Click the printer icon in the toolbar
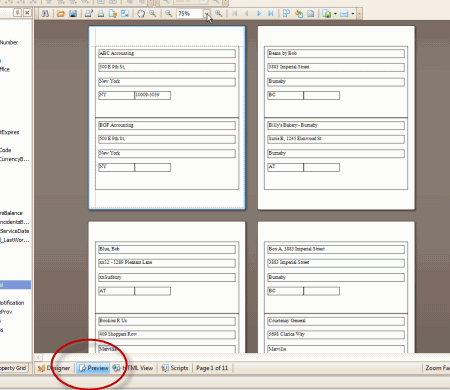Viewport: 450px width, 390px height. [101, 14]
